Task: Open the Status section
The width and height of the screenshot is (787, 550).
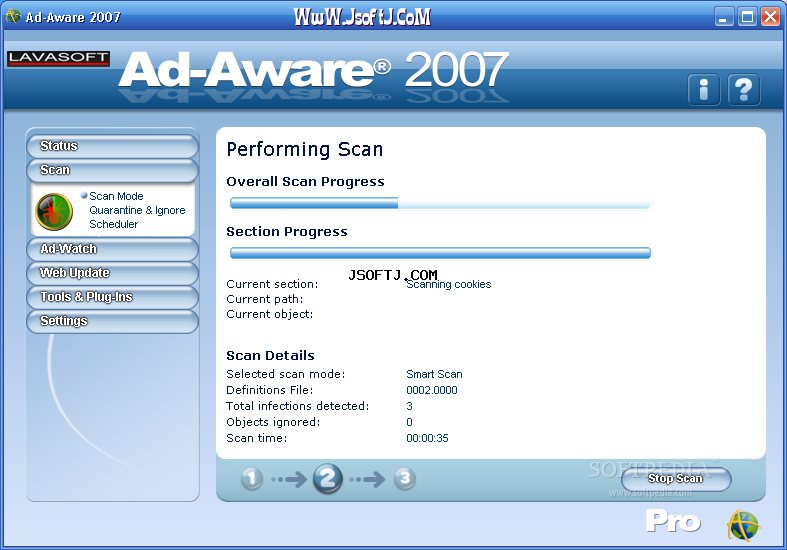Action: tap(112, 146)
